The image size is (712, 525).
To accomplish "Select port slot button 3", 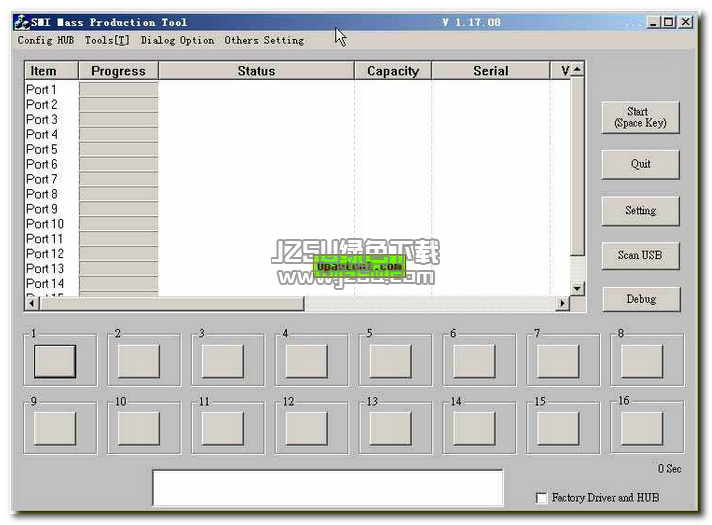I will tap(222, 361).
